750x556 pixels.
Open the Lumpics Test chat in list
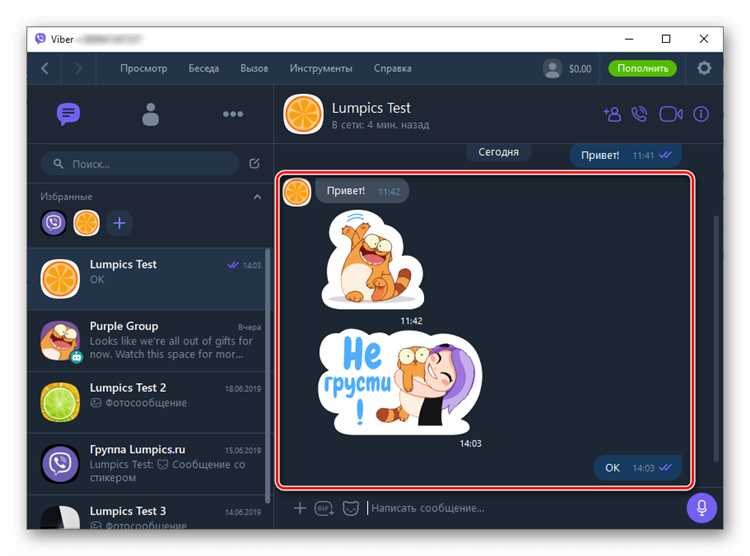(148, 279)
